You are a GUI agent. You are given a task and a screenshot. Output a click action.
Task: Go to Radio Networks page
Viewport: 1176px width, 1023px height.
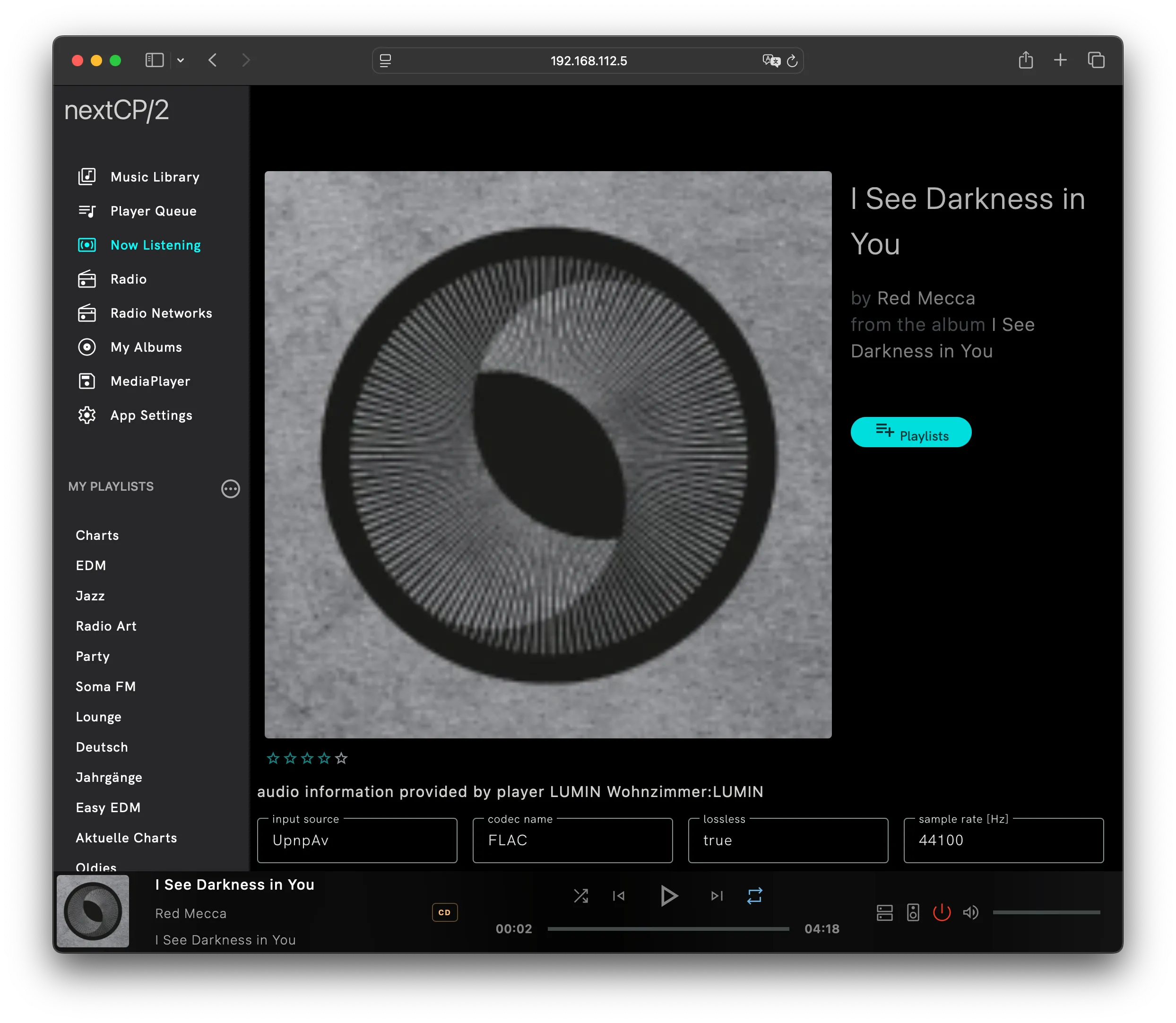(x=161, y=313)
